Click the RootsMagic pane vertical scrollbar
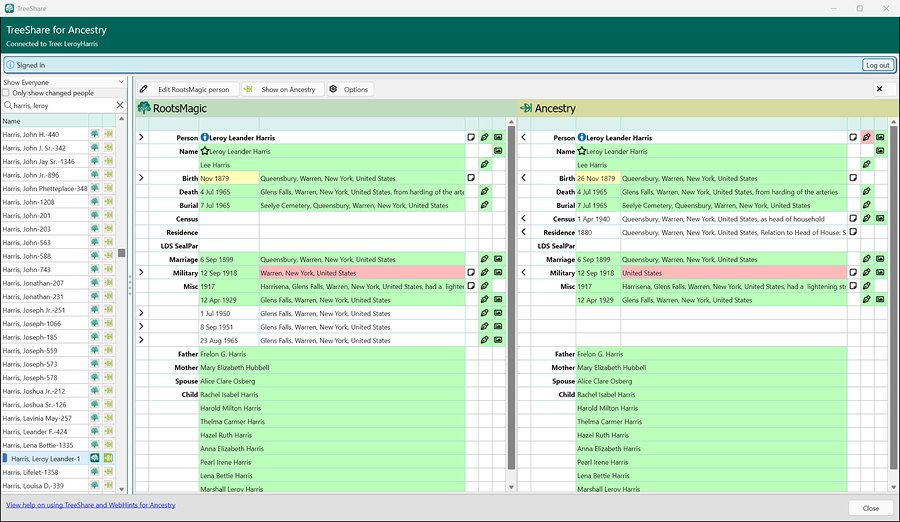This screenshot has width=900, height=522. pos(511,297)
